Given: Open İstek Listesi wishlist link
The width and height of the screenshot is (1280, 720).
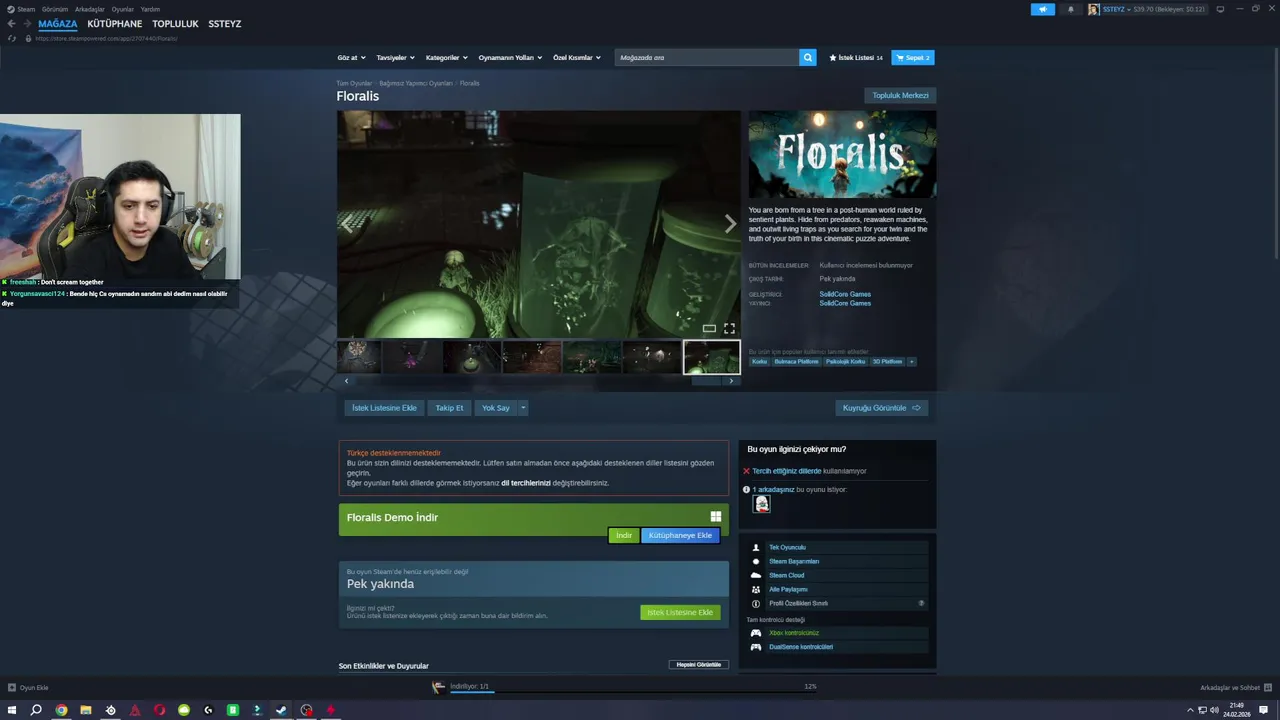Looking at the screenshot, I should coord(856,58).
